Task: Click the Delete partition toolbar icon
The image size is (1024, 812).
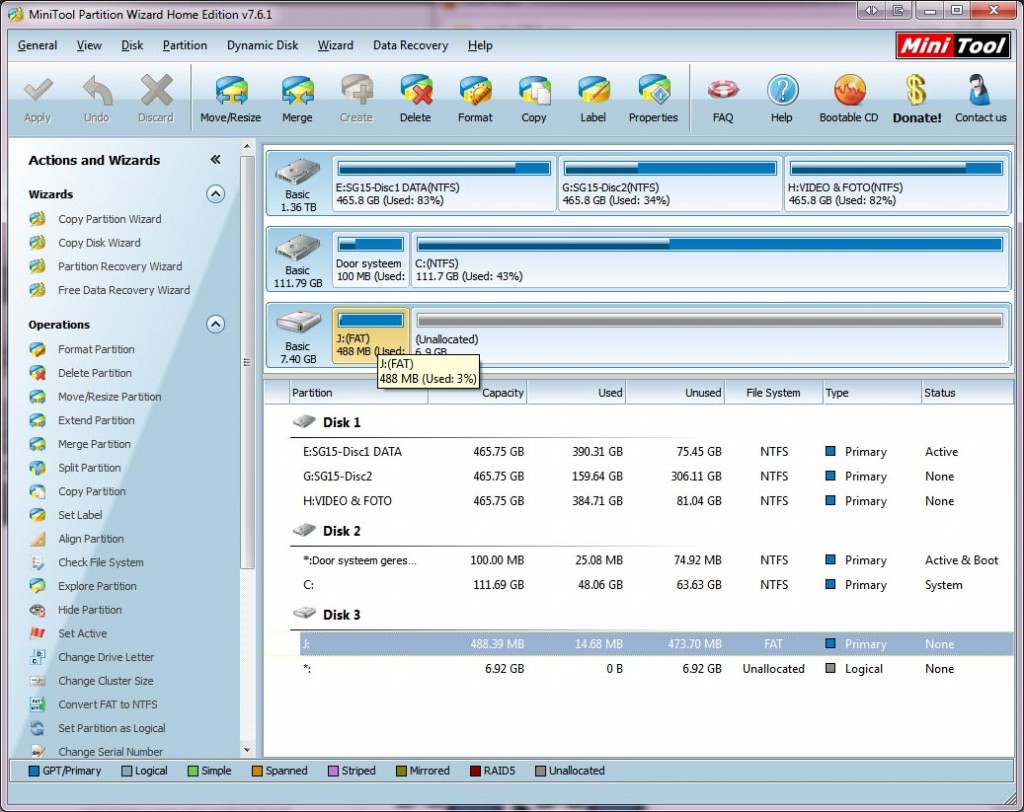Action: point(416,90)
